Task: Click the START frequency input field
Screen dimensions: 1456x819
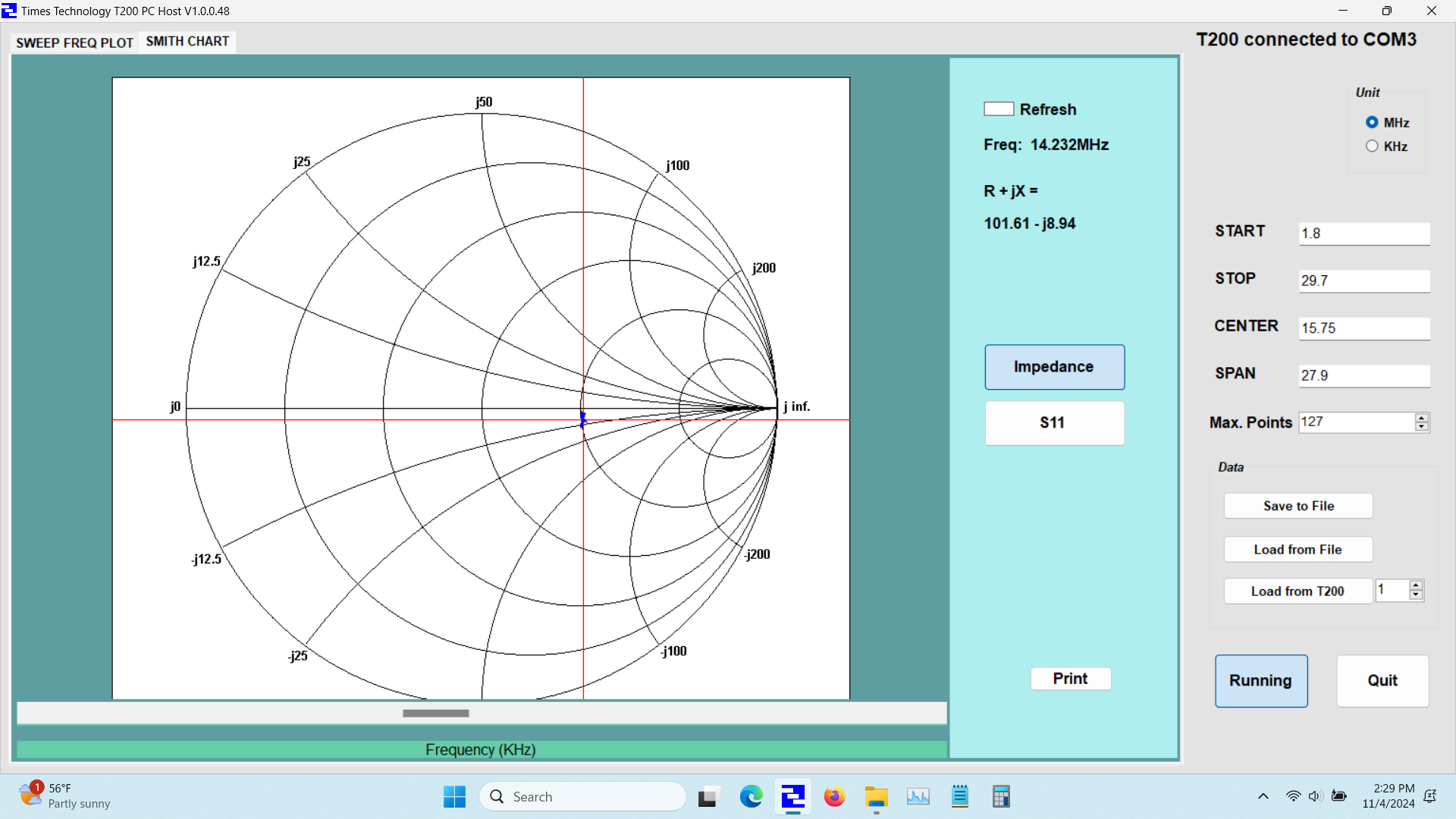Action: (1364, 234)
